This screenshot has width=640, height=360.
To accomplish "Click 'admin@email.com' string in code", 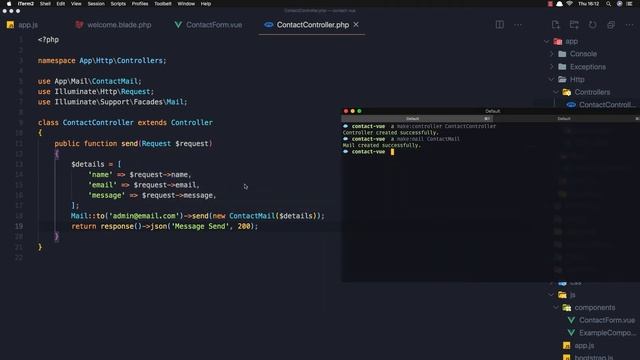I will (144, 216).
